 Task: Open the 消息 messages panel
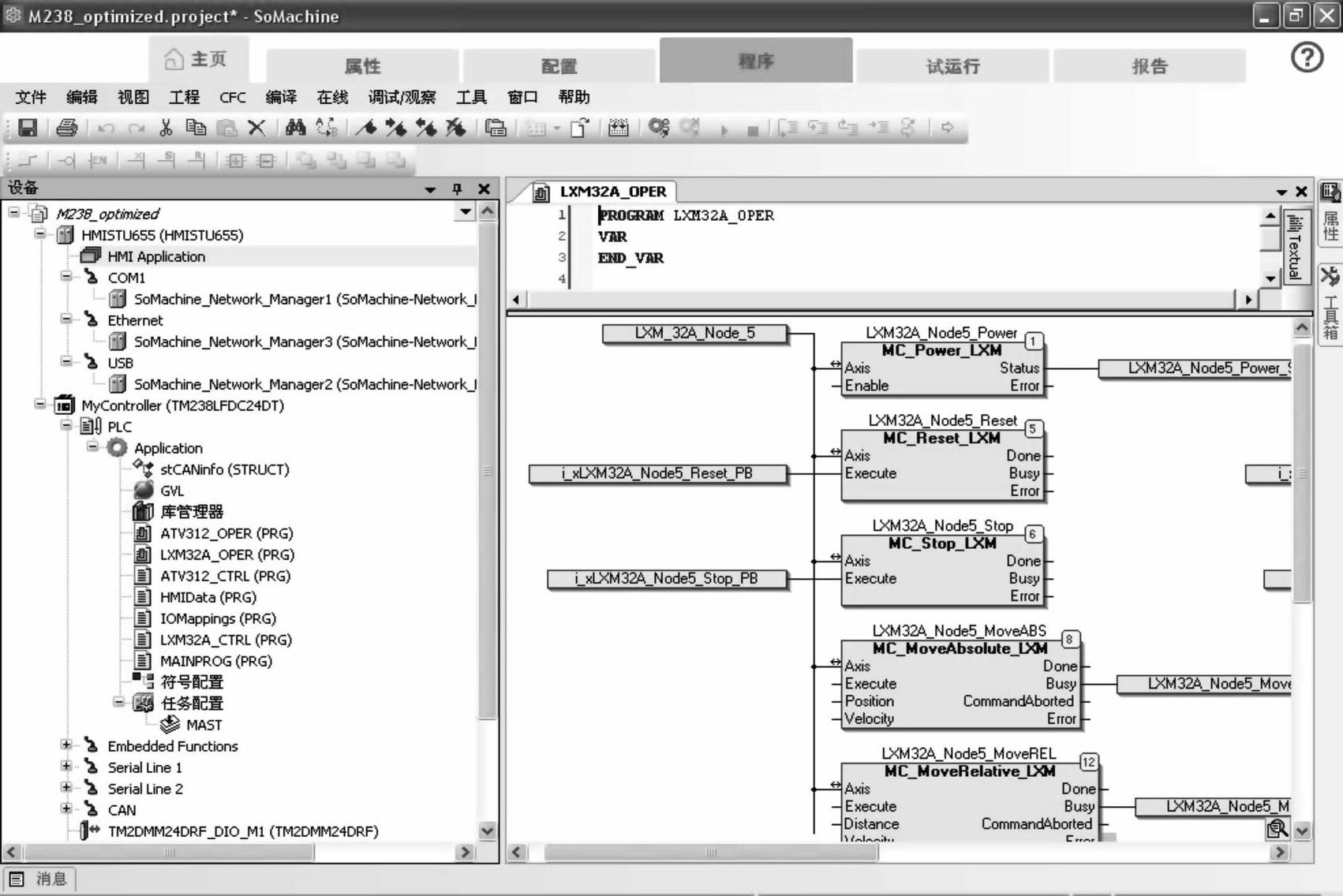click(x=39, y=879)
